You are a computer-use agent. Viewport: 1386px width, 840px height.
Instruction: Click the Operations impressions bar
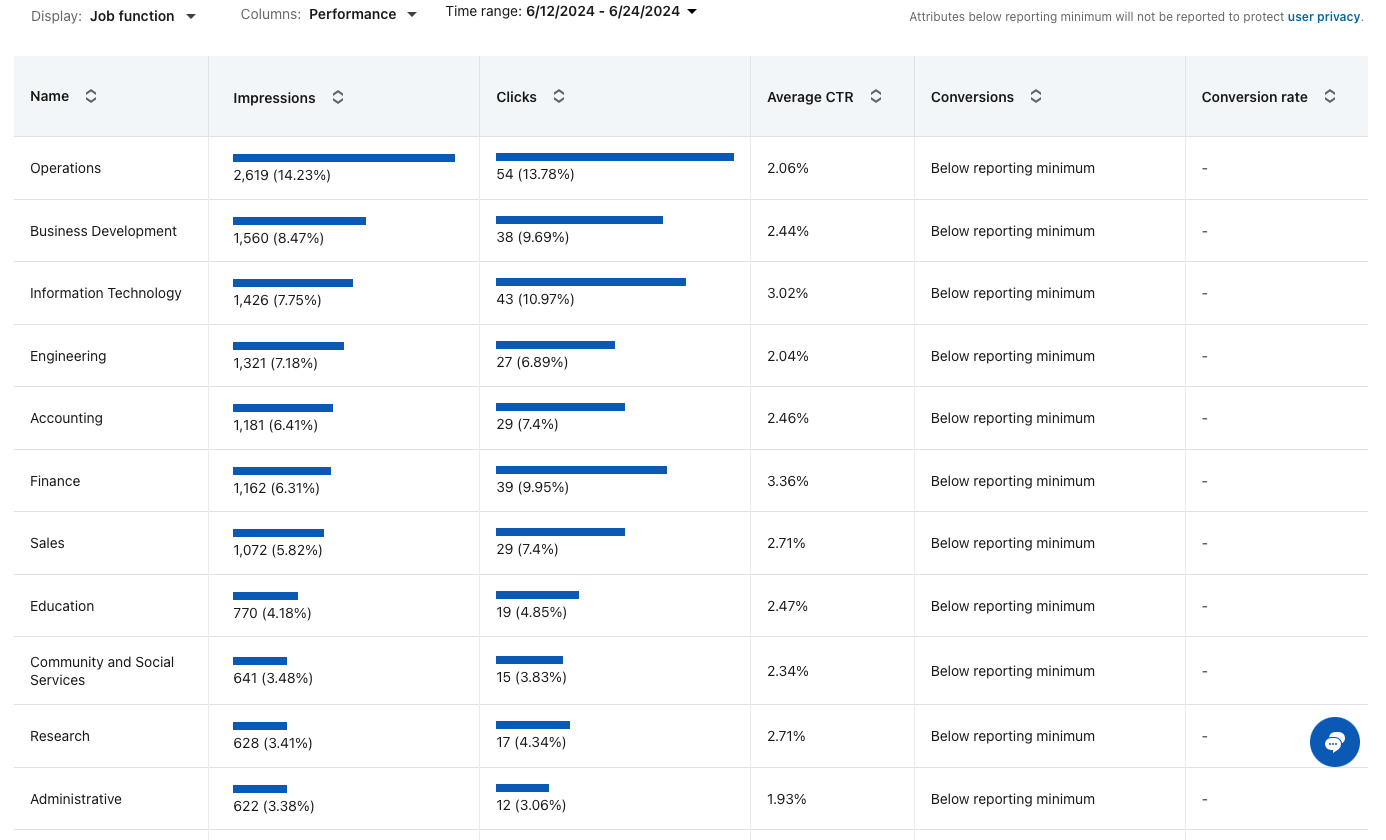click(x=343, y=158)
